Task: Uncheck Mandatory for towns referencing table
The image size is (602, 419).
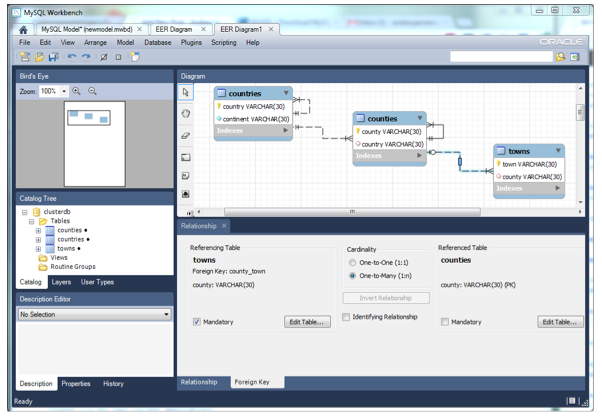Action: click(x=197, y=322)
